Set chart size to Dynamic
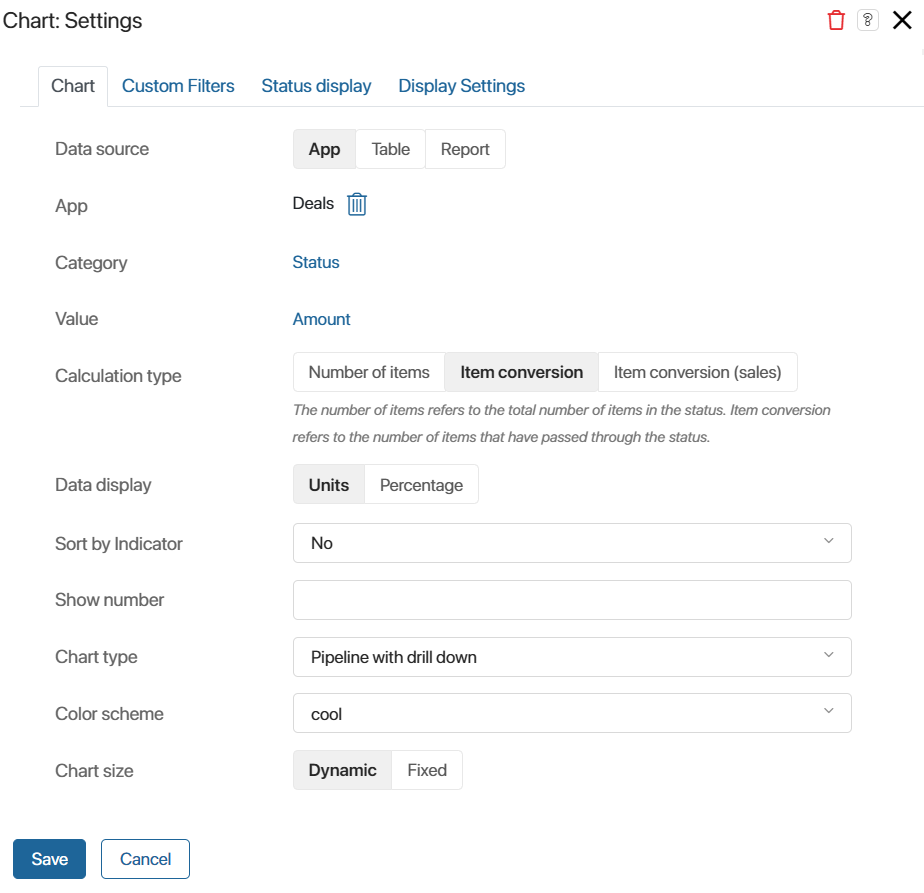This screenshot has width=924, height=893. (x=342, y=770)
